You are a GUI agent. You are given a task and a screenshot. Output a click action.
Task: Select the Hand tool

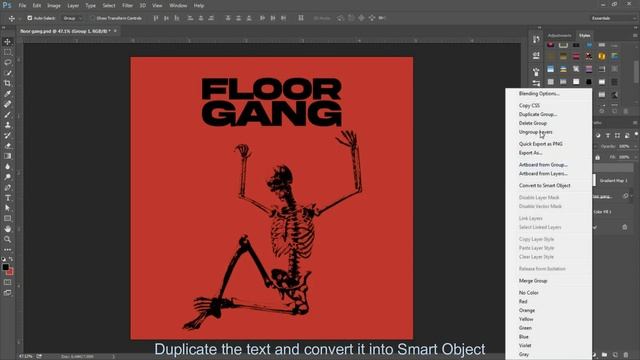point(7,229)
